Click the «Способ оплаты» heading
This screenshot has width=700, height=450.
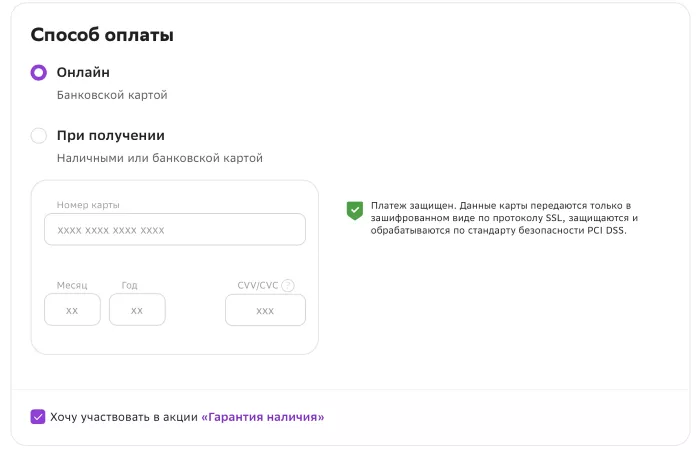tap(102, 35)
